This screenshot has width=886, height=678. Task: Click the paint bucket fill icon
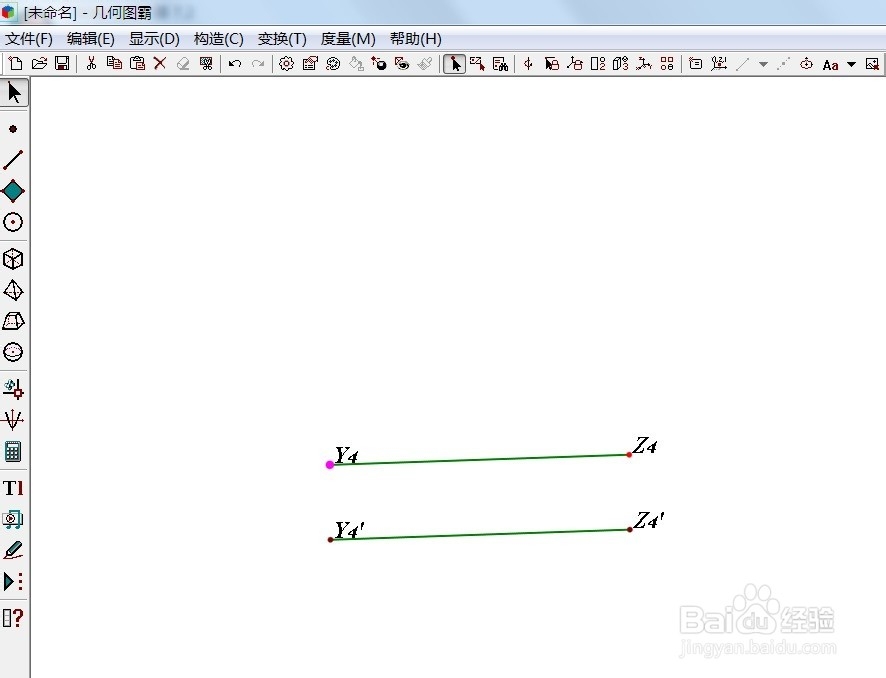356,64
